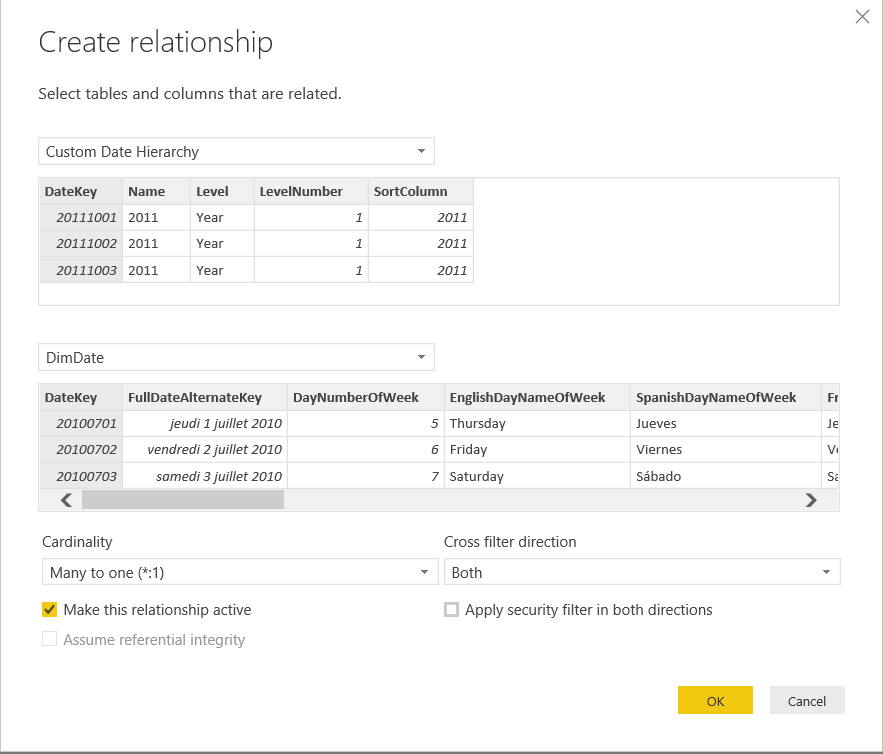Click the right scroll arrow under DimDate table
Screen dimensions: 883x754
pos(812,500)
